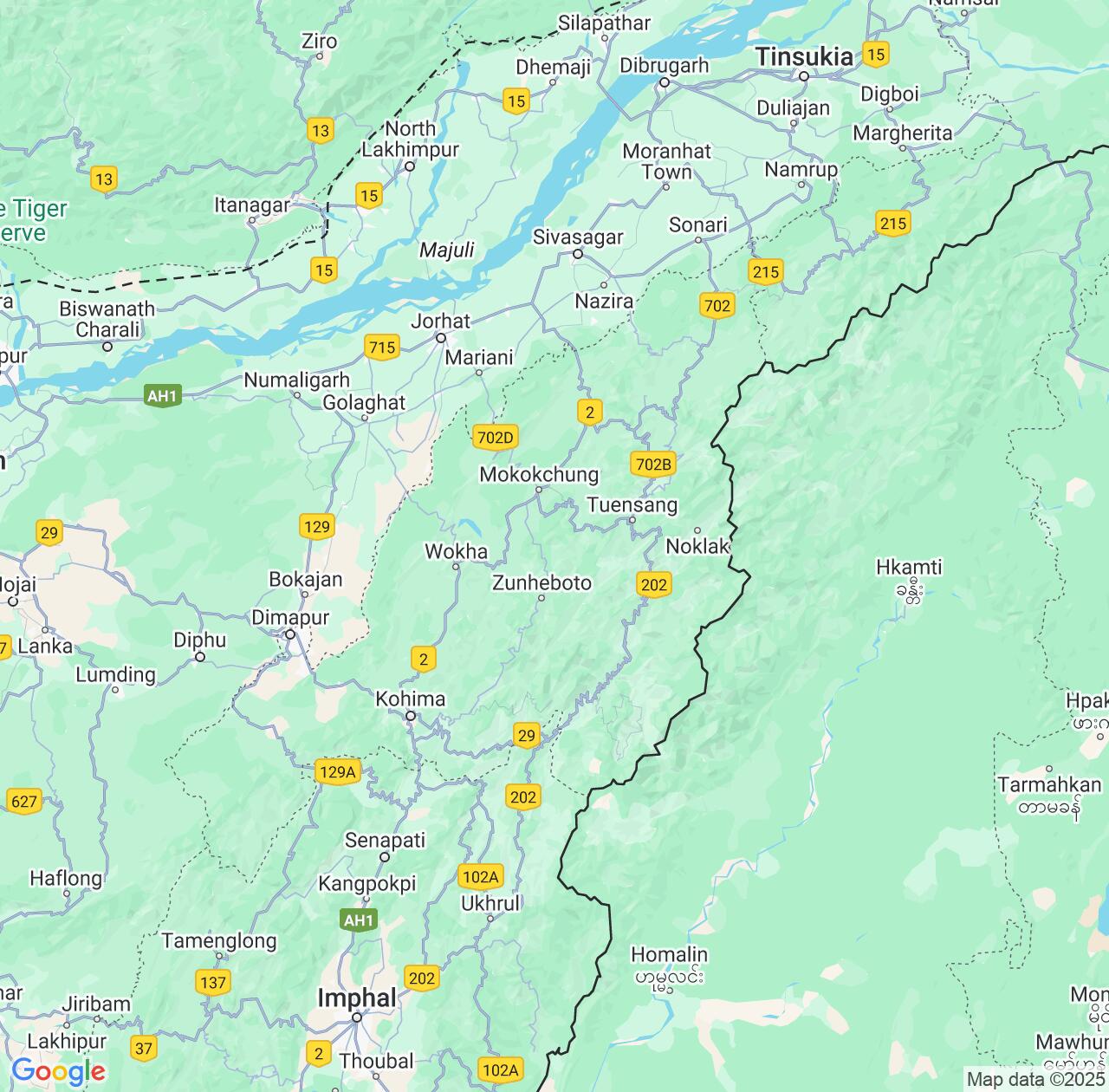Image resolution: width=1109 pixels, height=1092 pixels.
Task: Click the Mokokchung town label
Action: pos(539,474)
